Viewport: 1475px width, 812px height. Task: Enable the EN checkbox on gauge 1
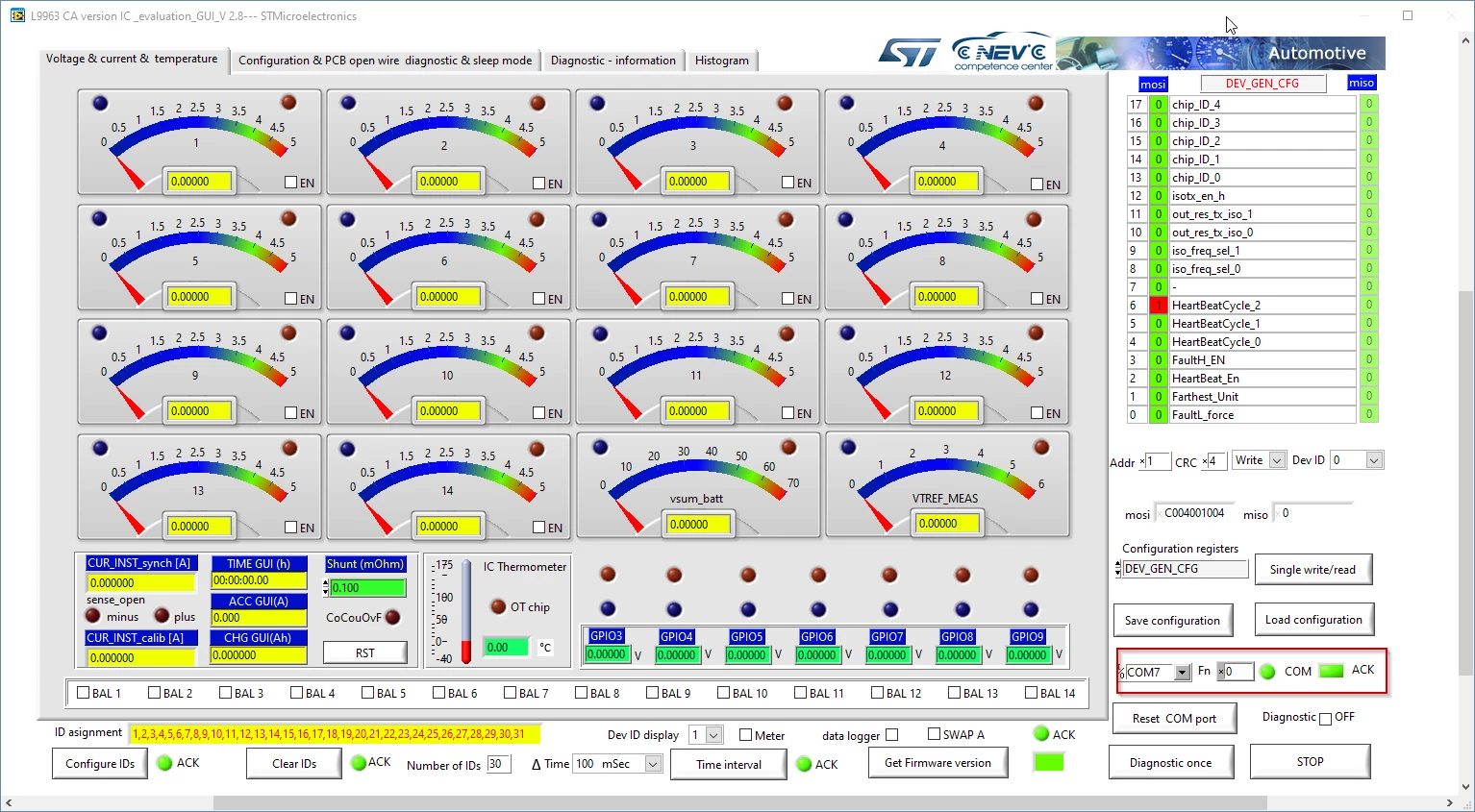coord(290,183)
